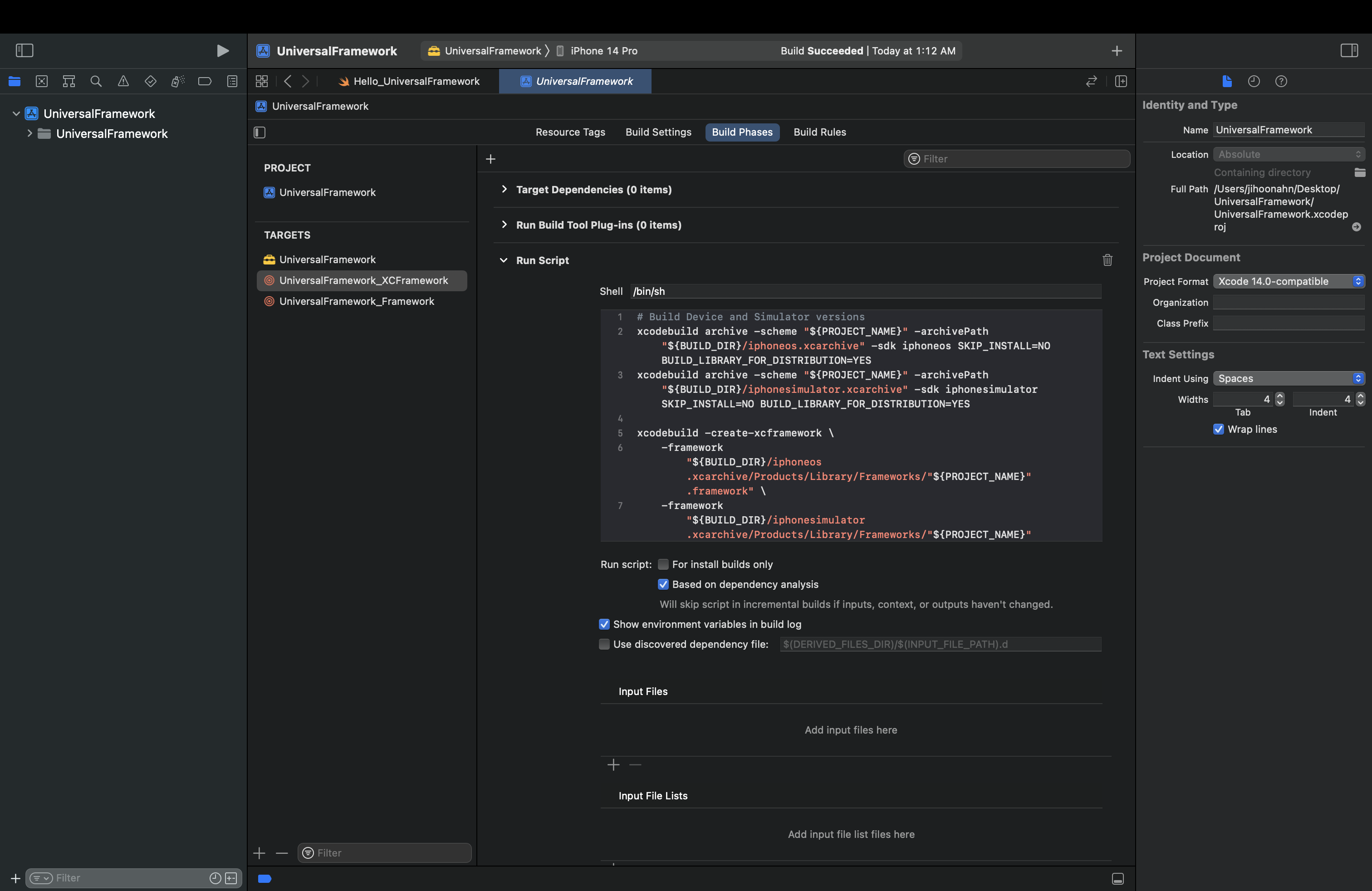Choose iPhone 14 Pro run destination
This screenshot has width=1372, height=891.
597,51
